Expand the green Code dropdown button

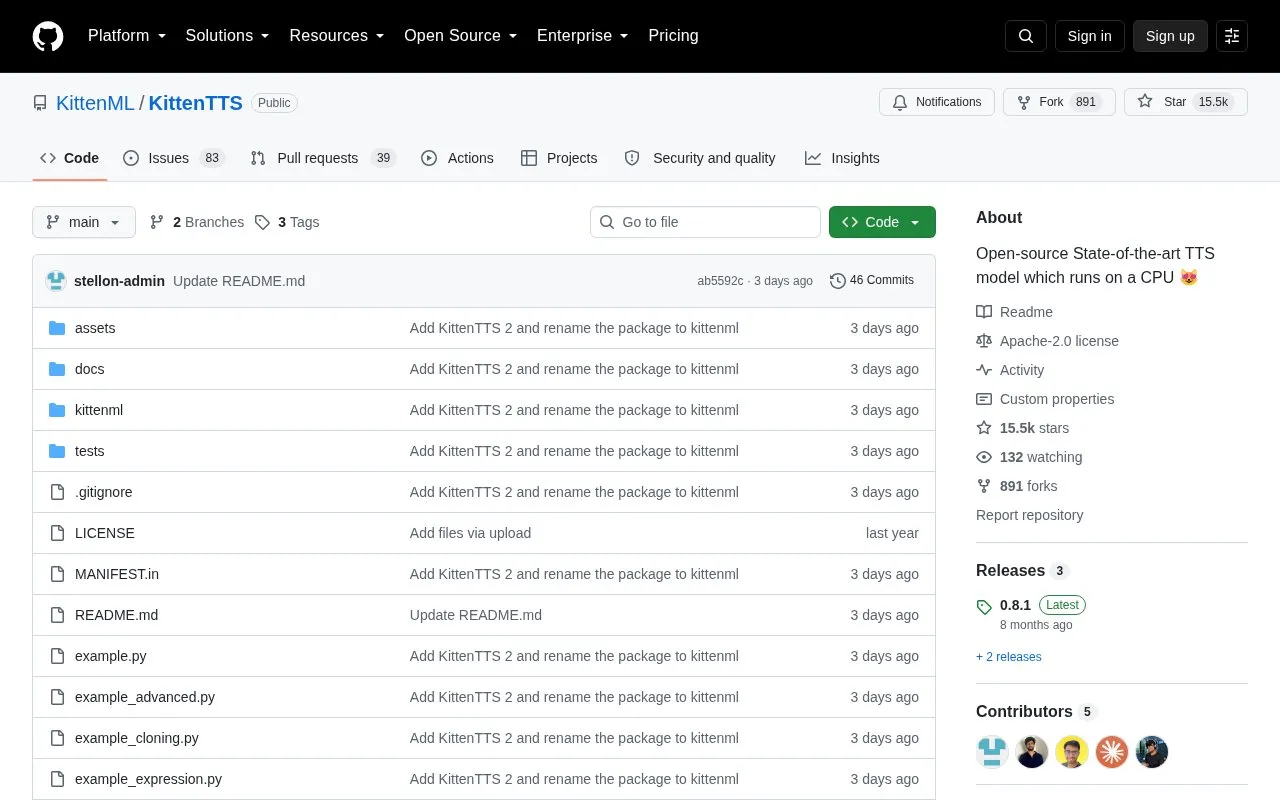pyautogui.click(x=882, y=222)
